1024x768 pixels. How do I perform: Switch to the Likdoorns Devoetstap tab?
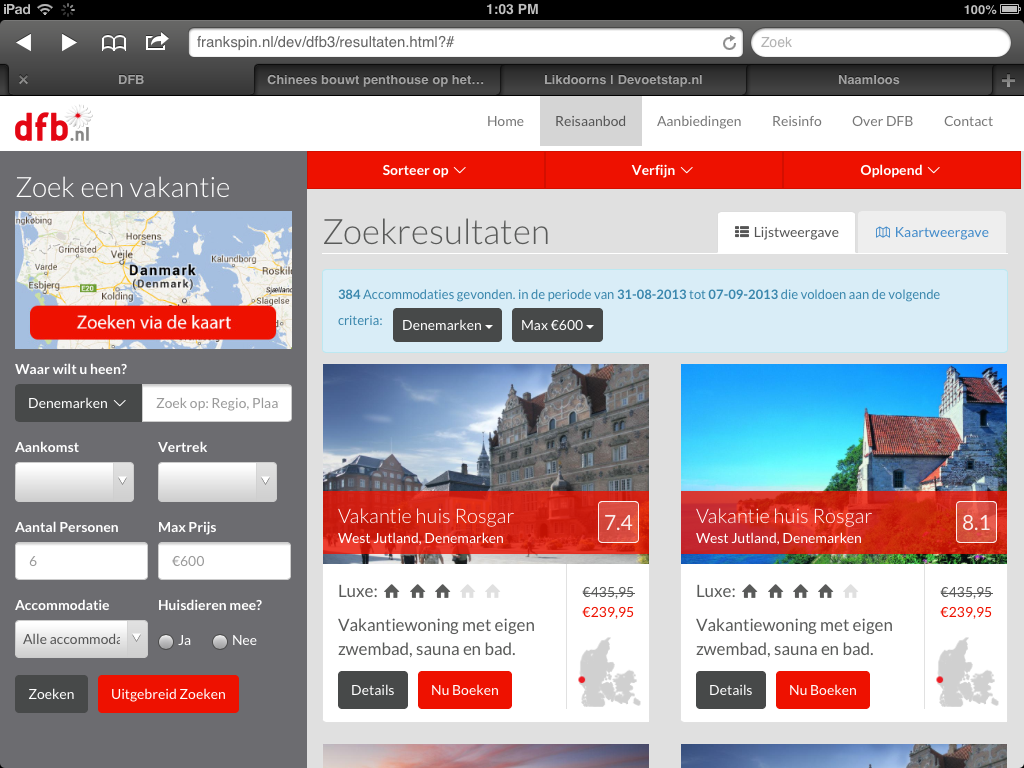click(624, 79)
